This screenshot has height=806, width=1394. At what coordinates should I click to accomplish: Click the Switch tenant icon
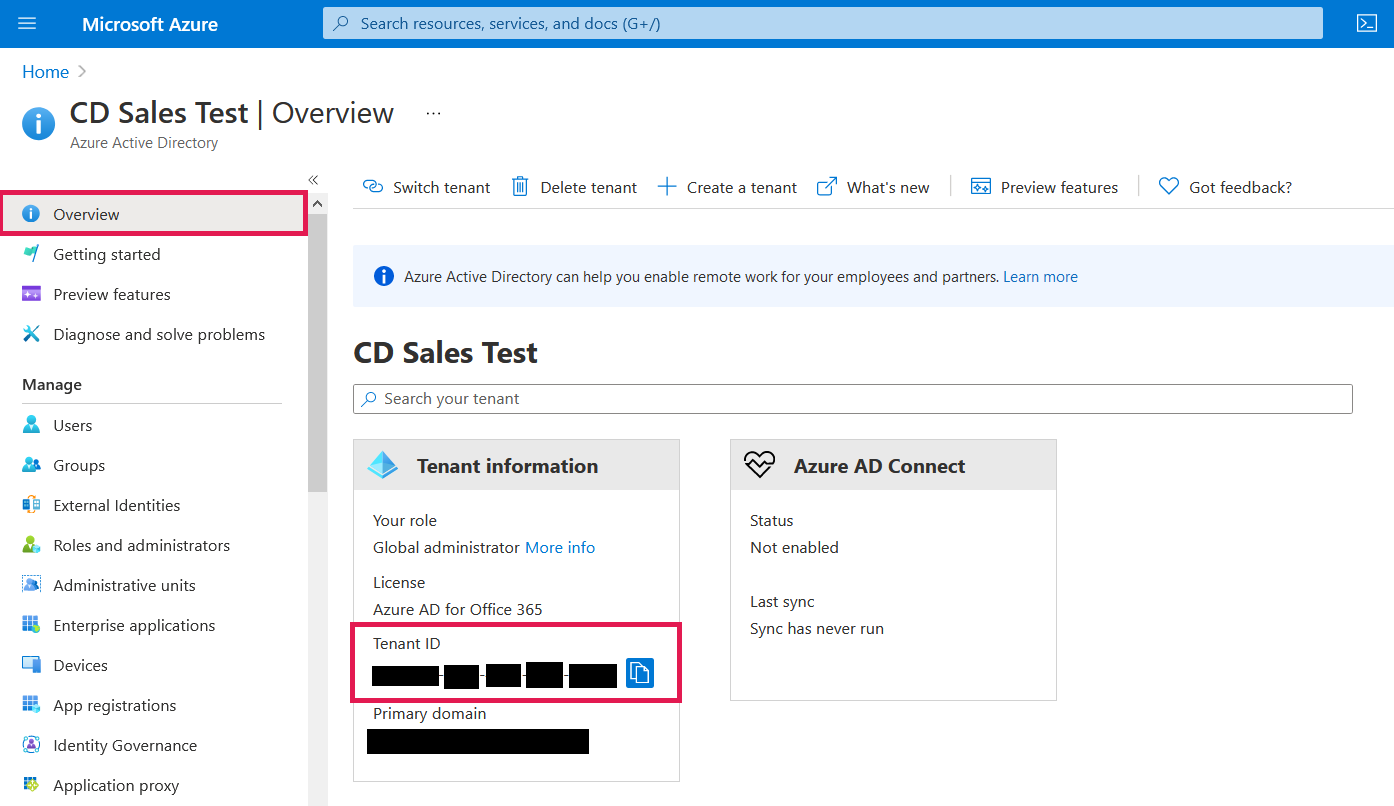point(373,187)
